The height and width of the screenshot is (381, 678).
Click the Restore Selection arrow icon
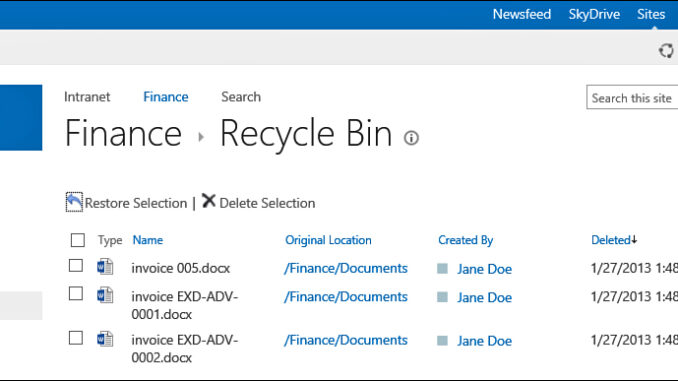tap(74, 202)
